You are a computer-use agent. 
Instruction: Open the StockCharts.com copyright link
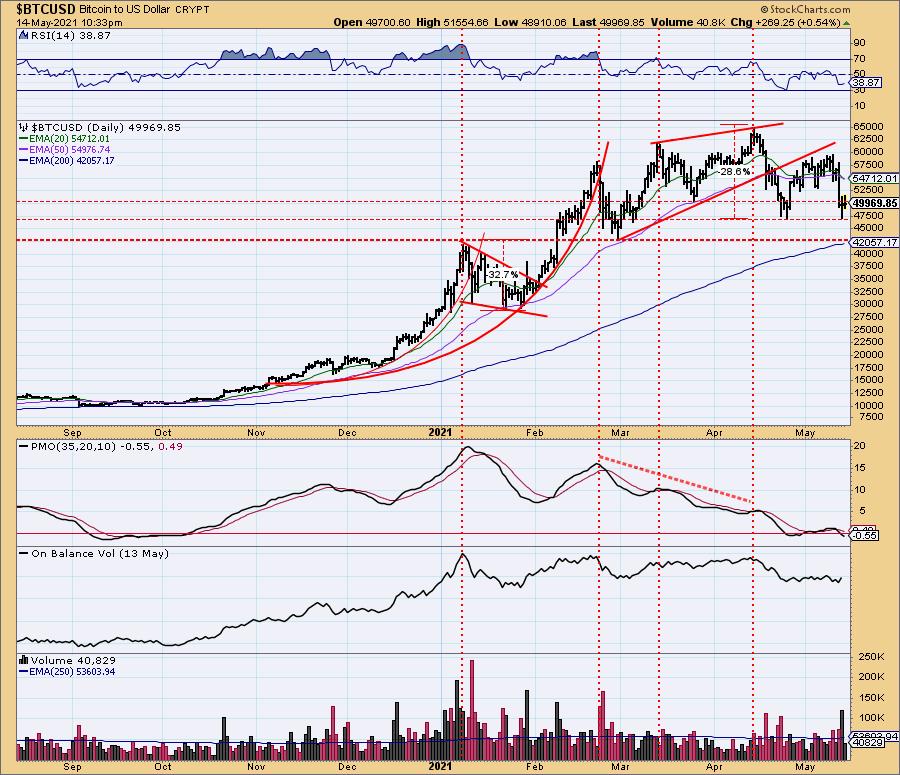pyautogui.click(x=805, y=9)
